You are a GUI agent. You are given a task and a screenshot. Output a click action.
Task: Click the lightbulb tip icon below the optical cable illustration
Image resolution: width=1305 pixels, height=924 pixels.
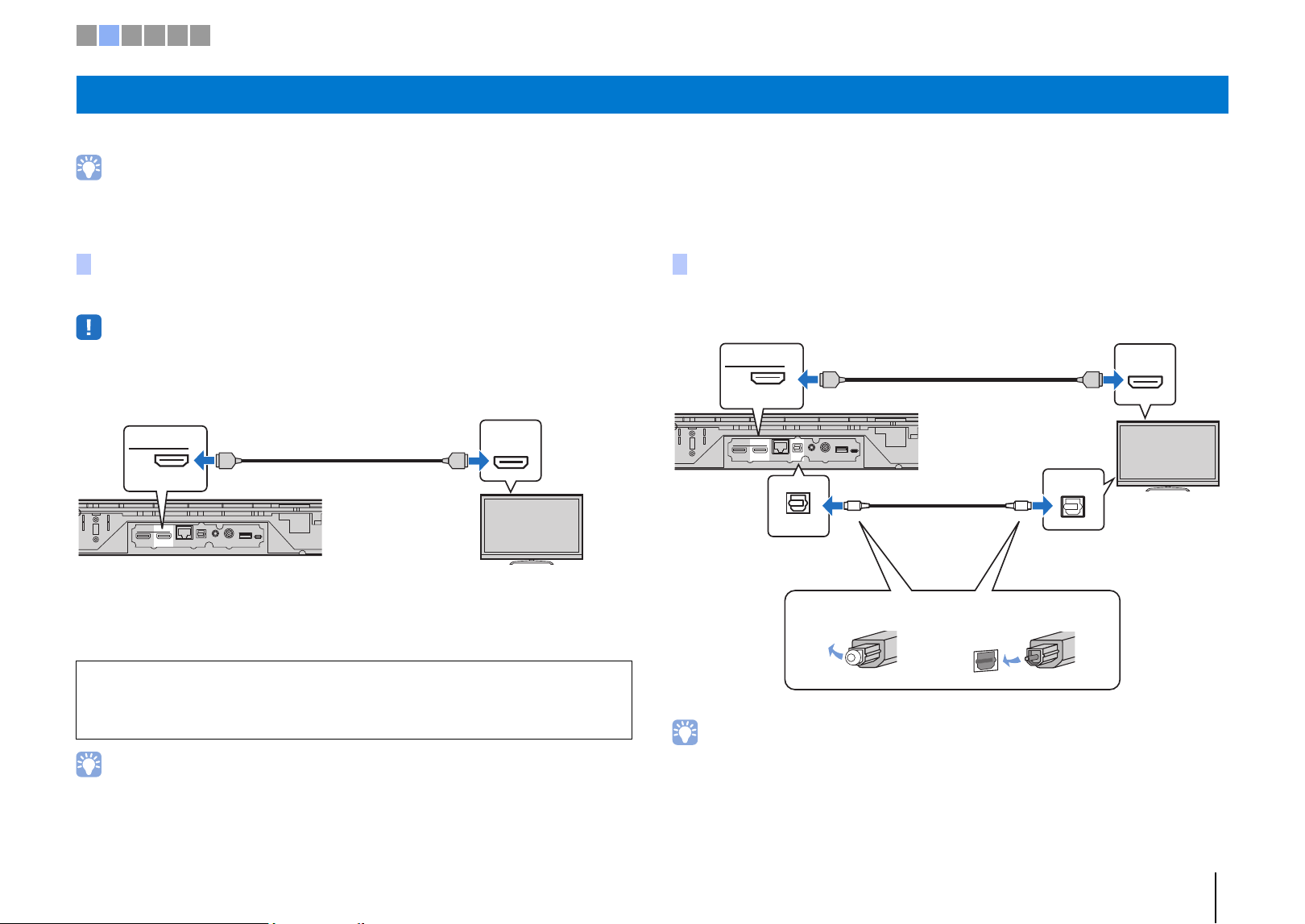(x=685, y=731)
